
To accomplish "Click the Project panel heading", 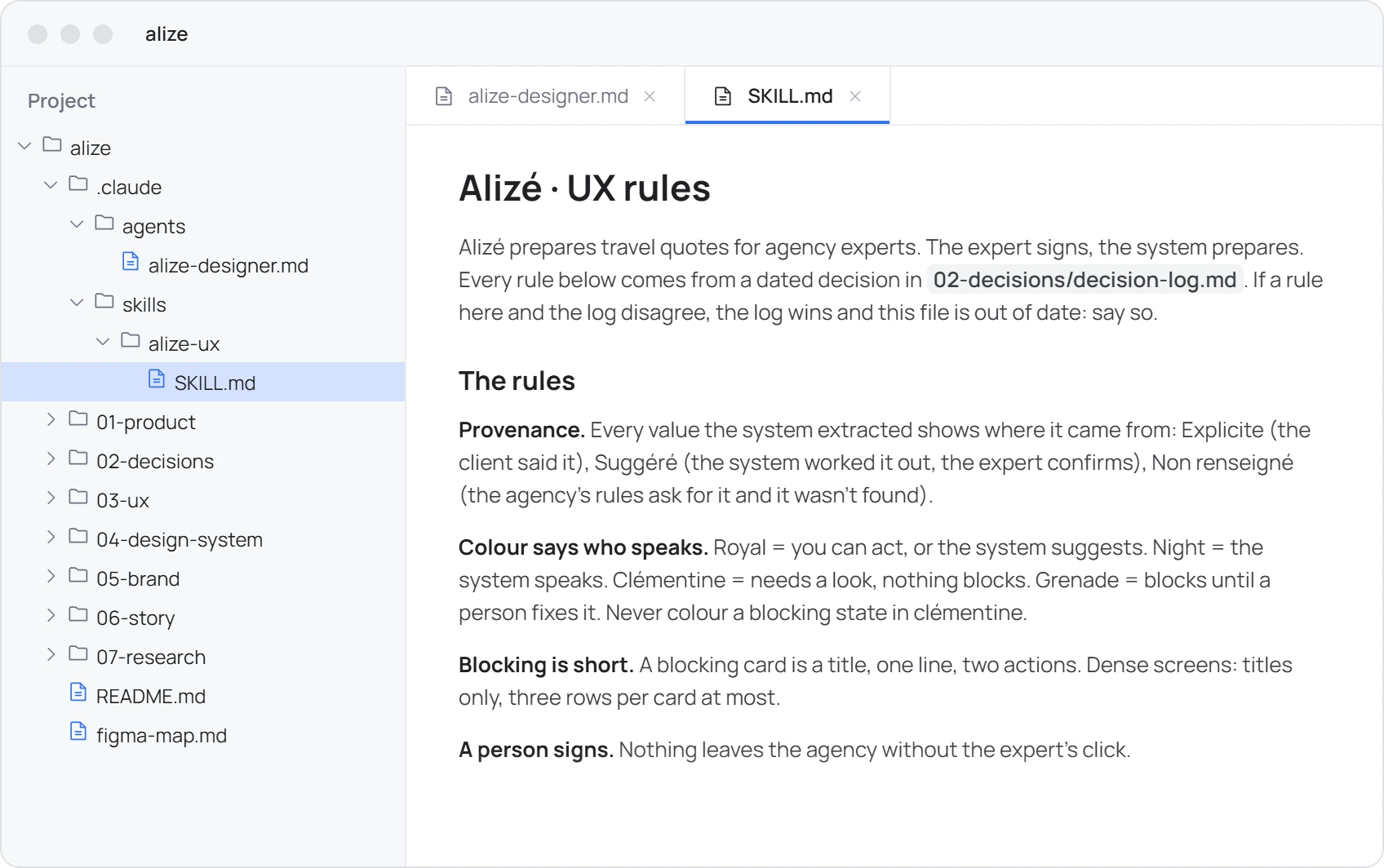I will [x=61, y=101].
